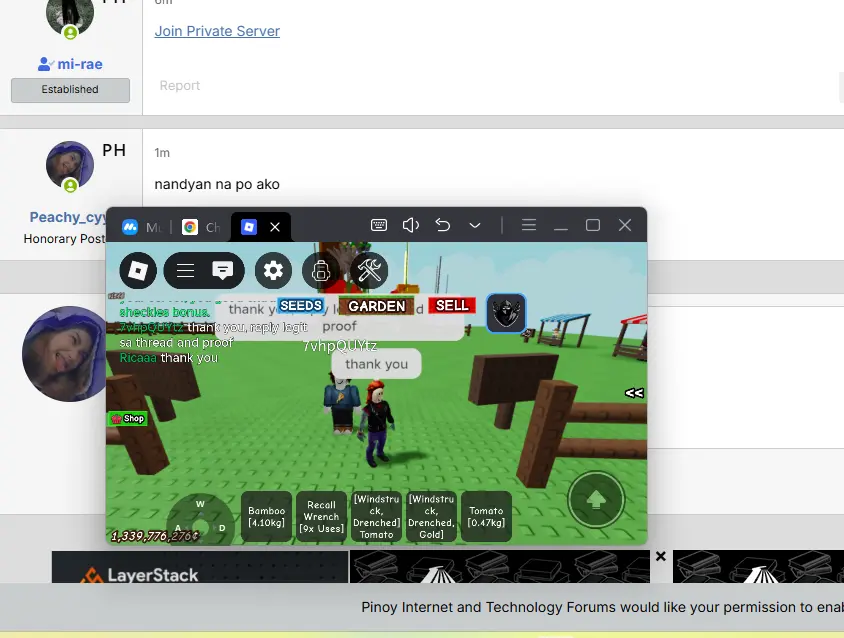Open emulator keyboard mapping icon
This screenshot has width=844, height=638.
pyautogui.click(x=379, y=225)
